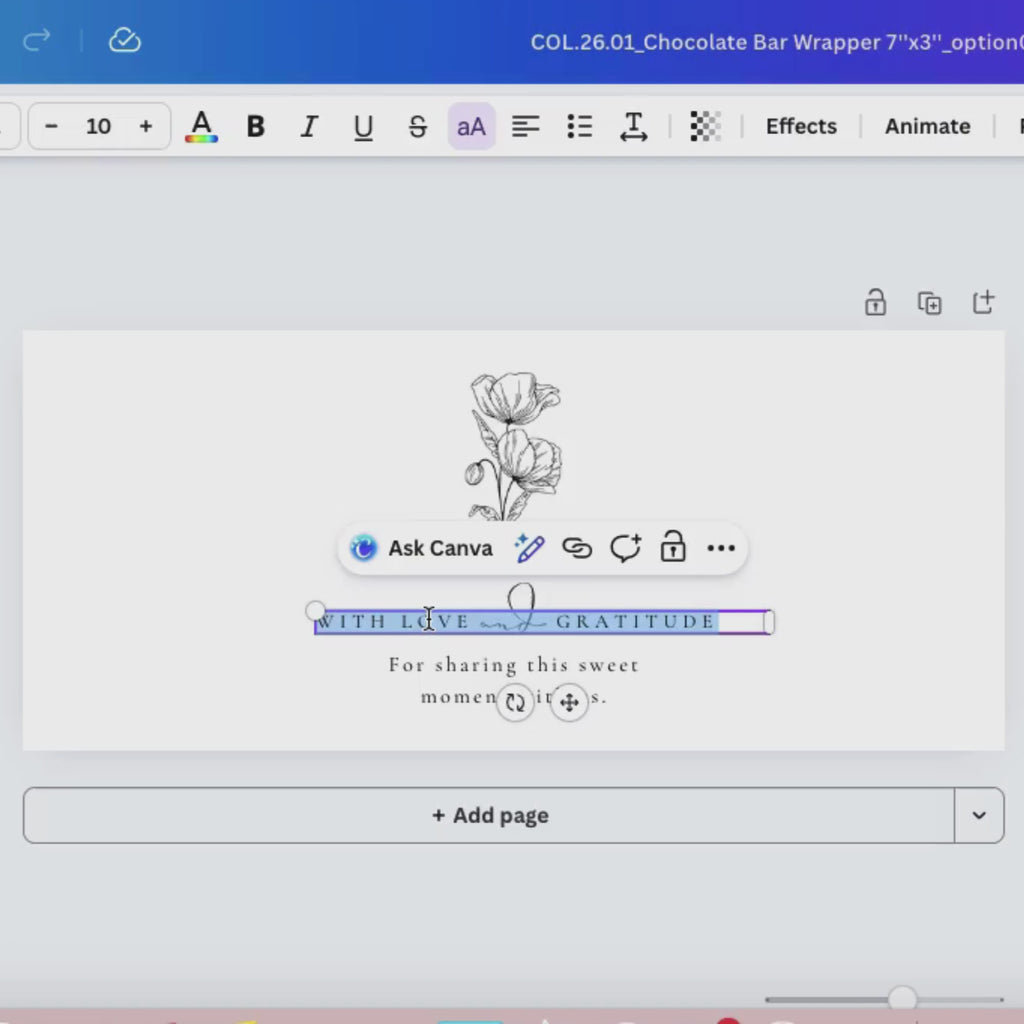
Task: Open letter and line spacing options
Action: (633, 126)
